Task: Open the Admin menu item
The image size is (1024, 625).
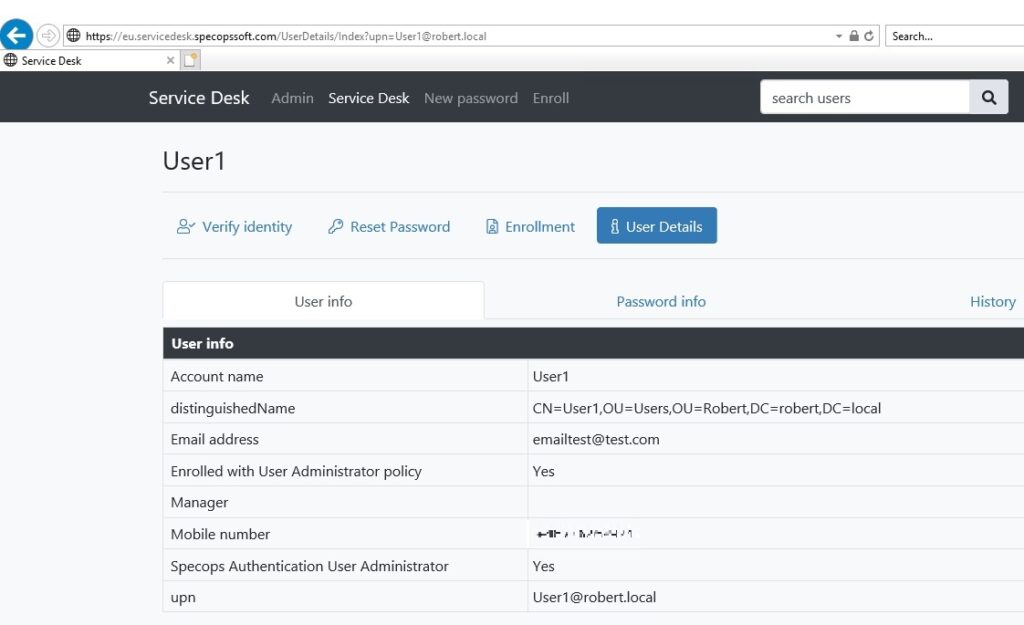Action: tap(293, 98)
